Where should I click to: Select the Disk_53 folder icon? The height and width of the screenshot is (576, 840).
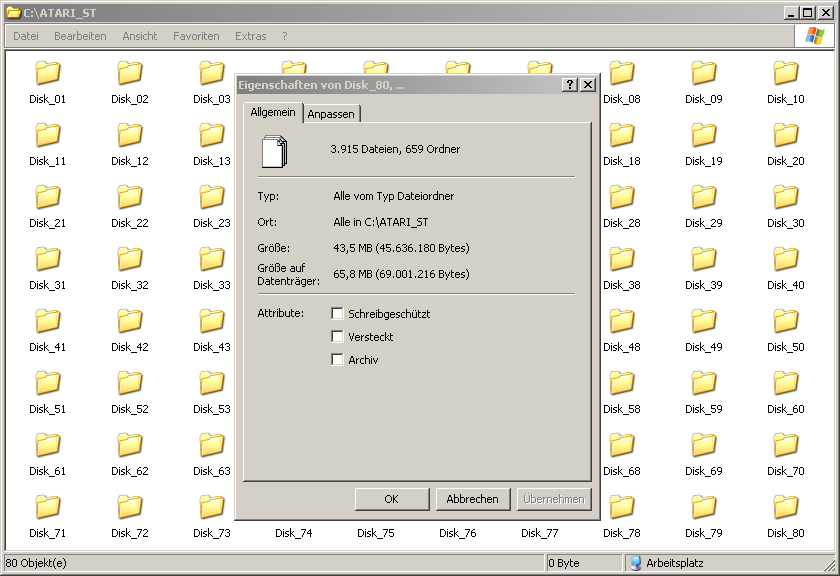(x=212, y=383)
